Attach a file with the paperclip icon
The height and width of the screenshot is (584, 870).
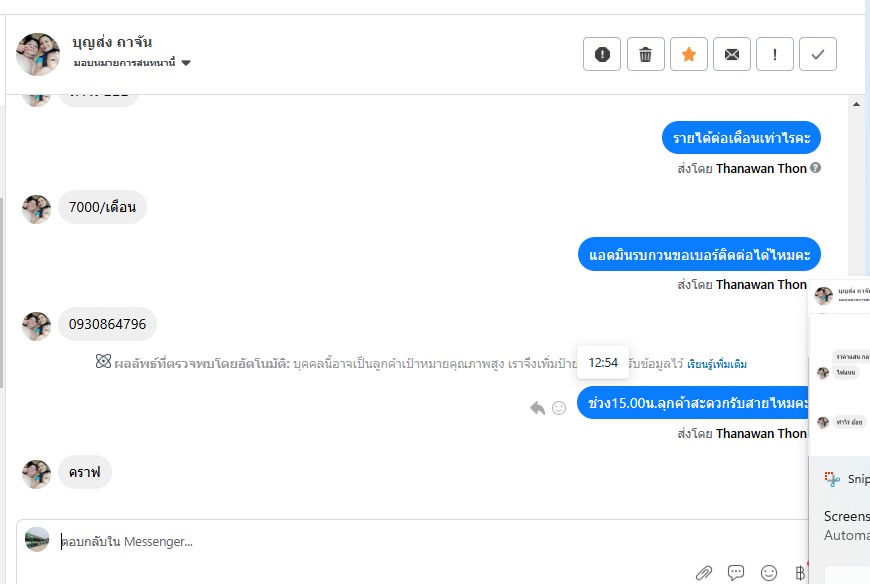(704, 573)
